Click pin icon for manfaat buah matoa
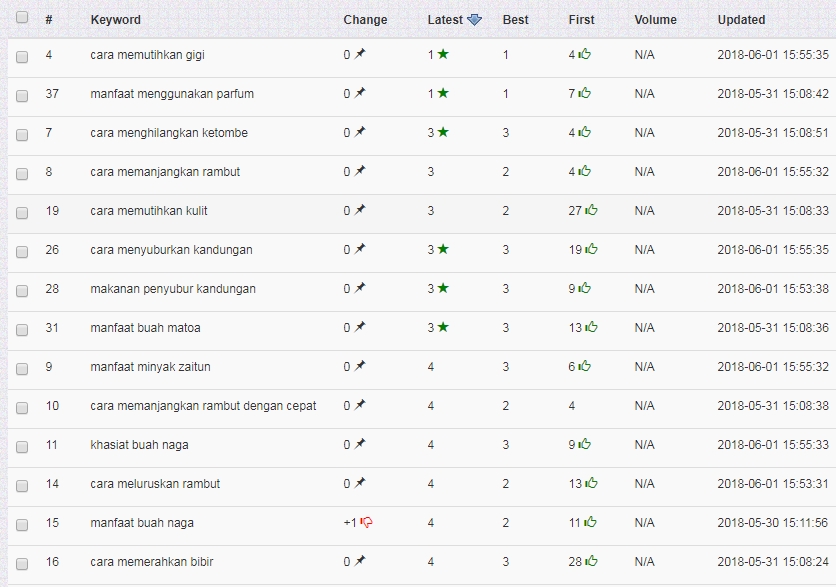This screenshot has width=836, height=587. (360, 326)
